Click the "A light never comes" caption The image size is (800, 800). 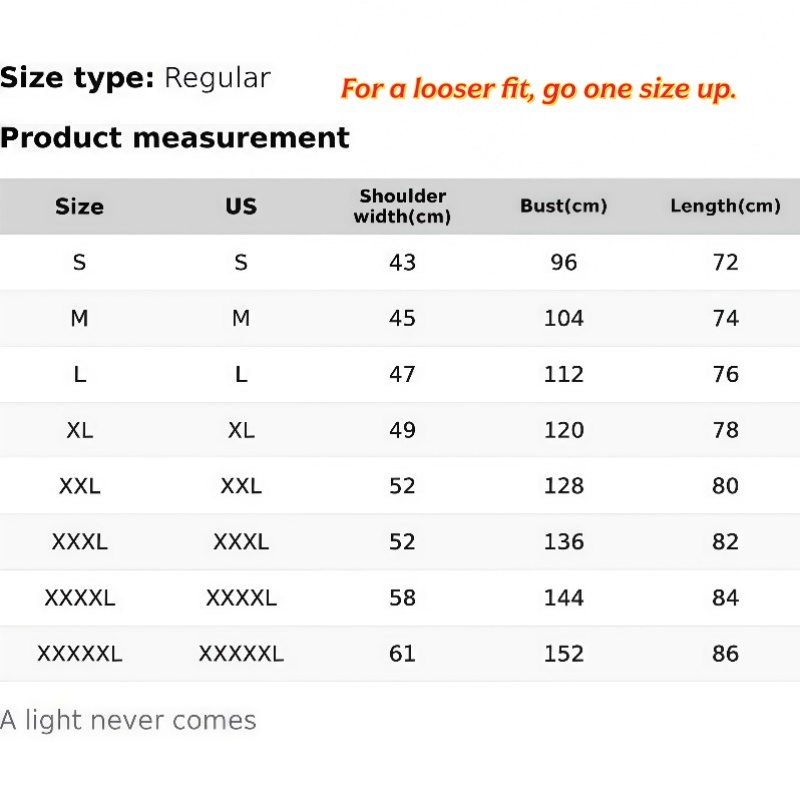coord(128,720)
